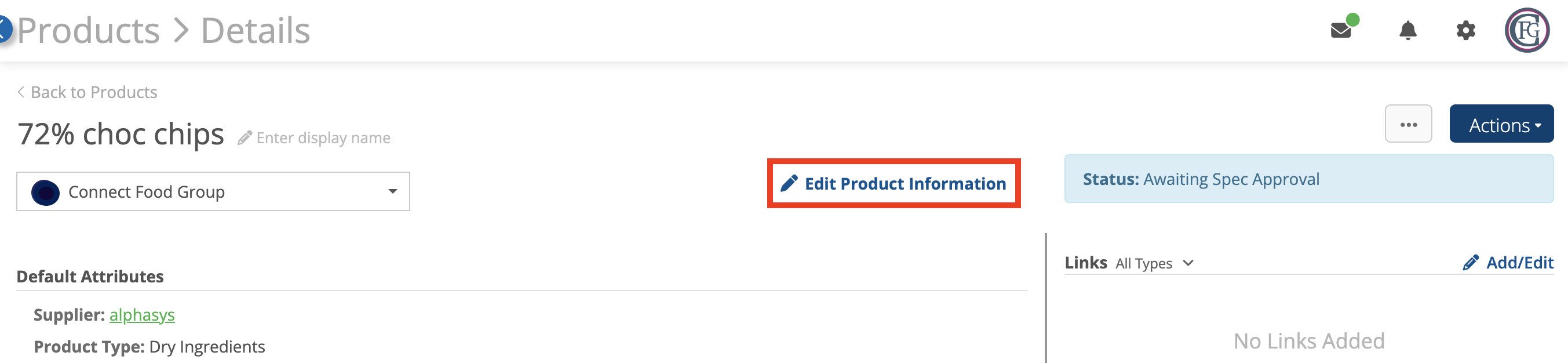The height and width of the screenshot is (363, 1568).
Task: Open the FG profile avatar
Action: click(x=1527, y=30)
